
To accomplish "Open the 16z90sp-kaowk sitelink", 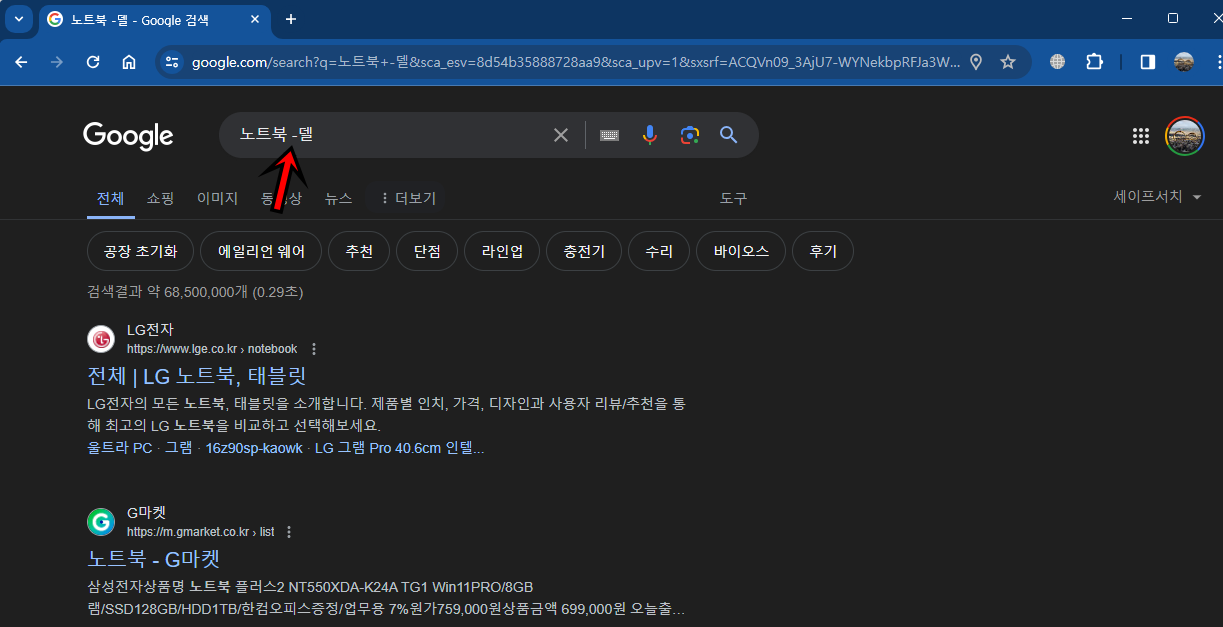I will click(254, 448).
